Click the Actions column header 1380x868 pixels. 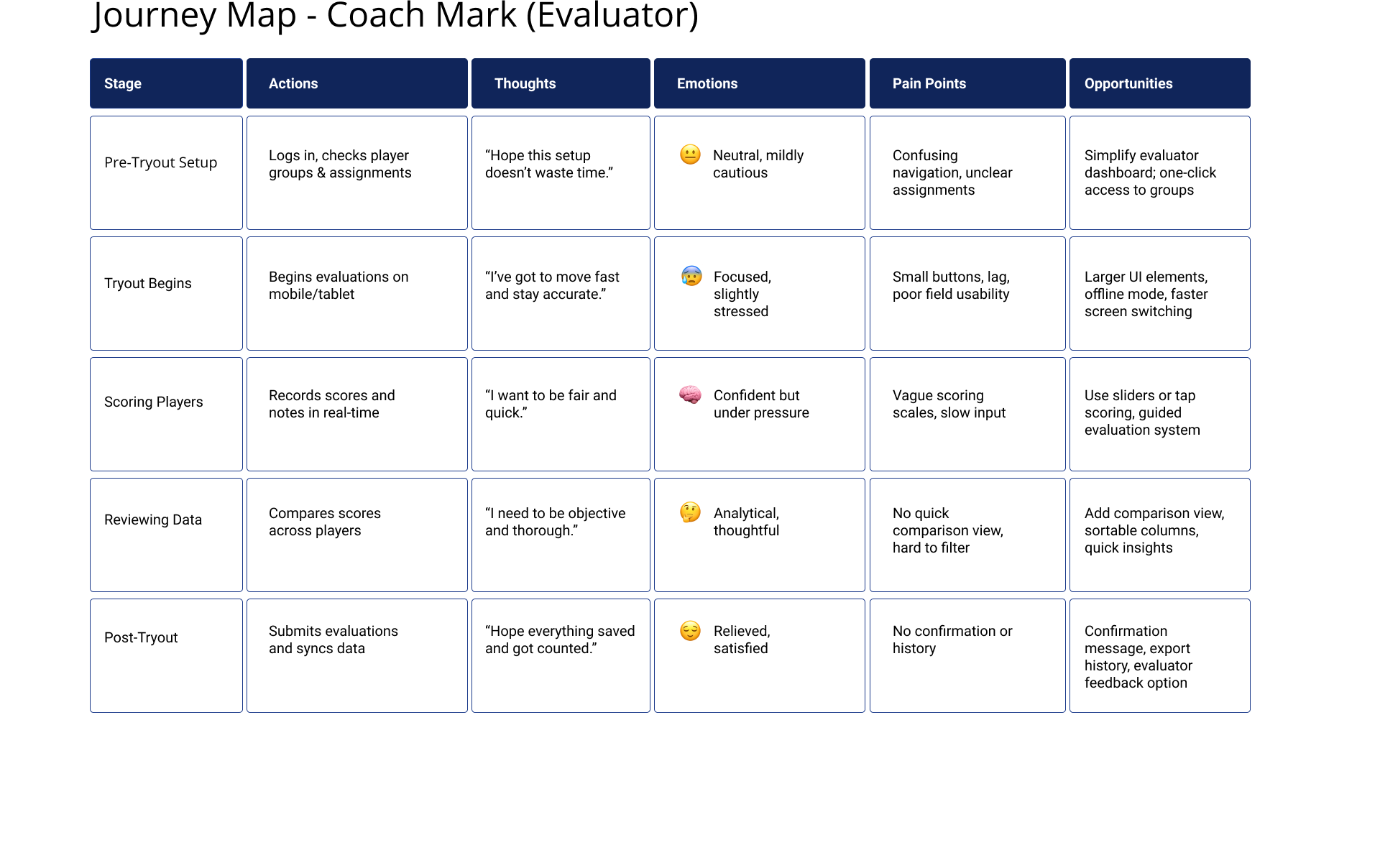click(x=356, y=83)
